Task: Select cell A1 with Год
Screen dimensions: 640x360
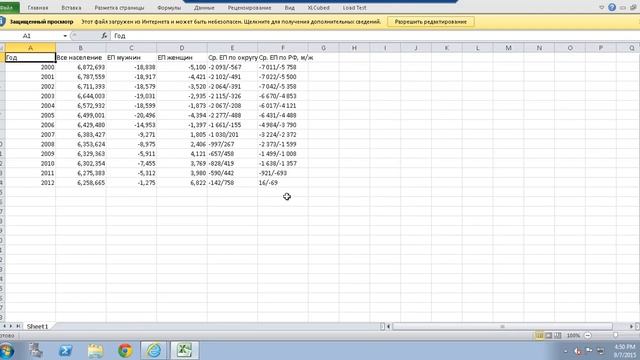Action: (30, 58)
